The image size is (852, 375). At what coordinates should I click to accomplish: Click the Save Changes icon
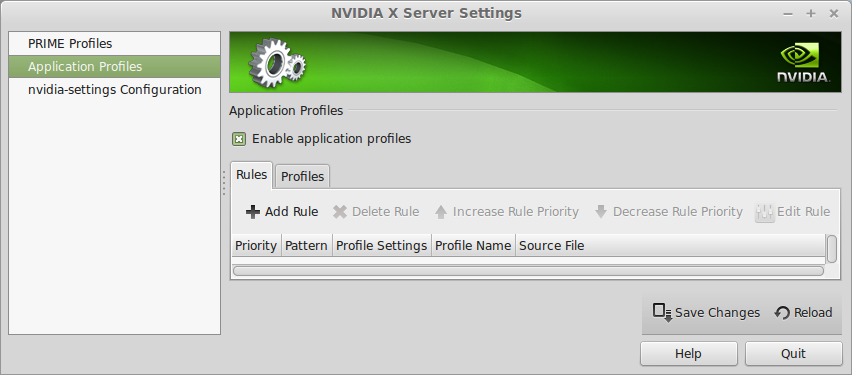pos(662,312)
